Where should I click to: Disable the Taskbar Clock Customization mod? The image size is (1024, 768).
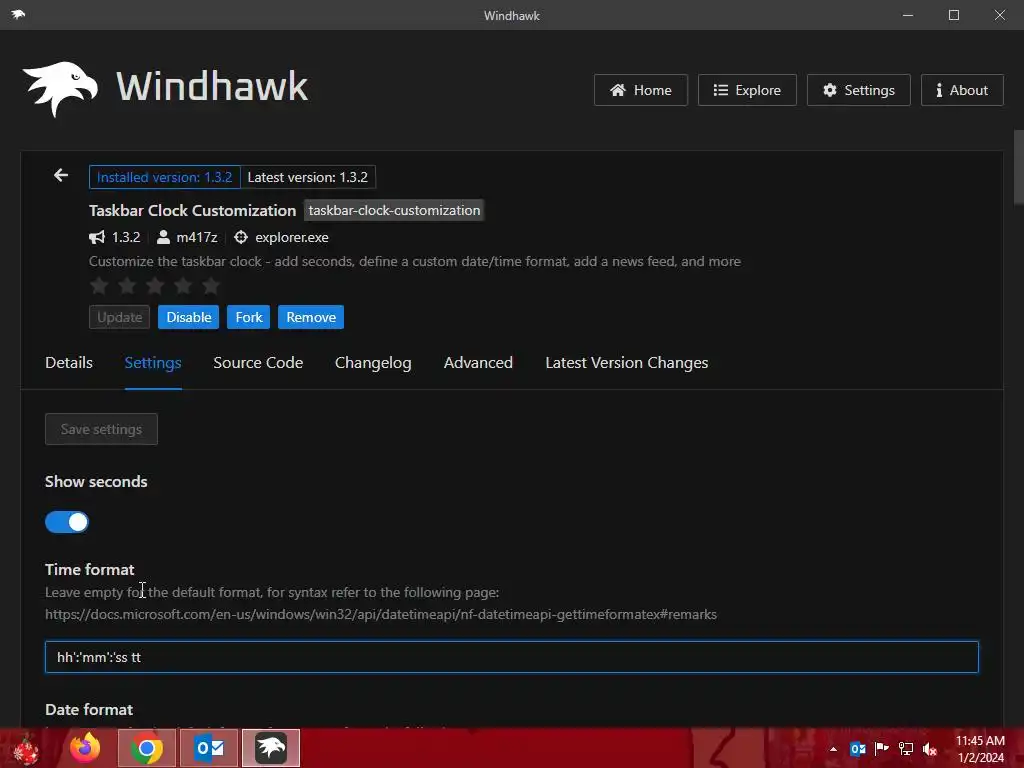click(x=188, y=317)
